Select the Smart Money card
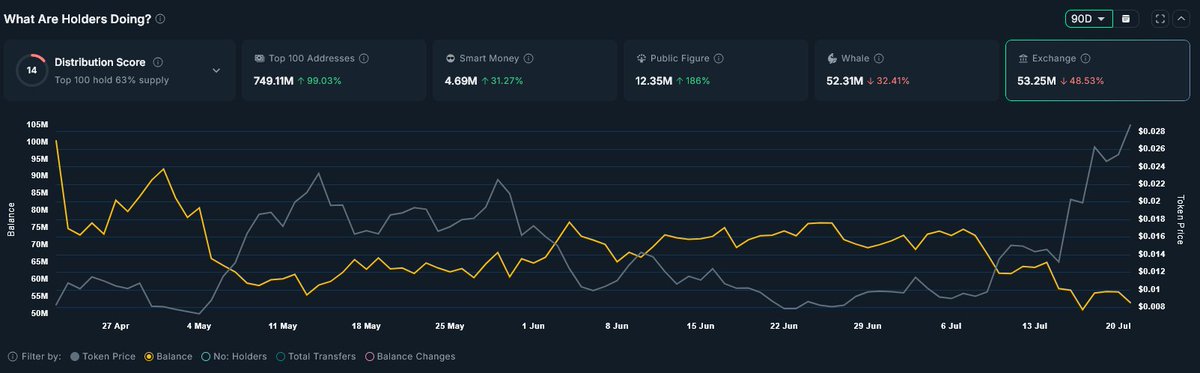This screenshot has width=1200, height=373. click(524, 70)
